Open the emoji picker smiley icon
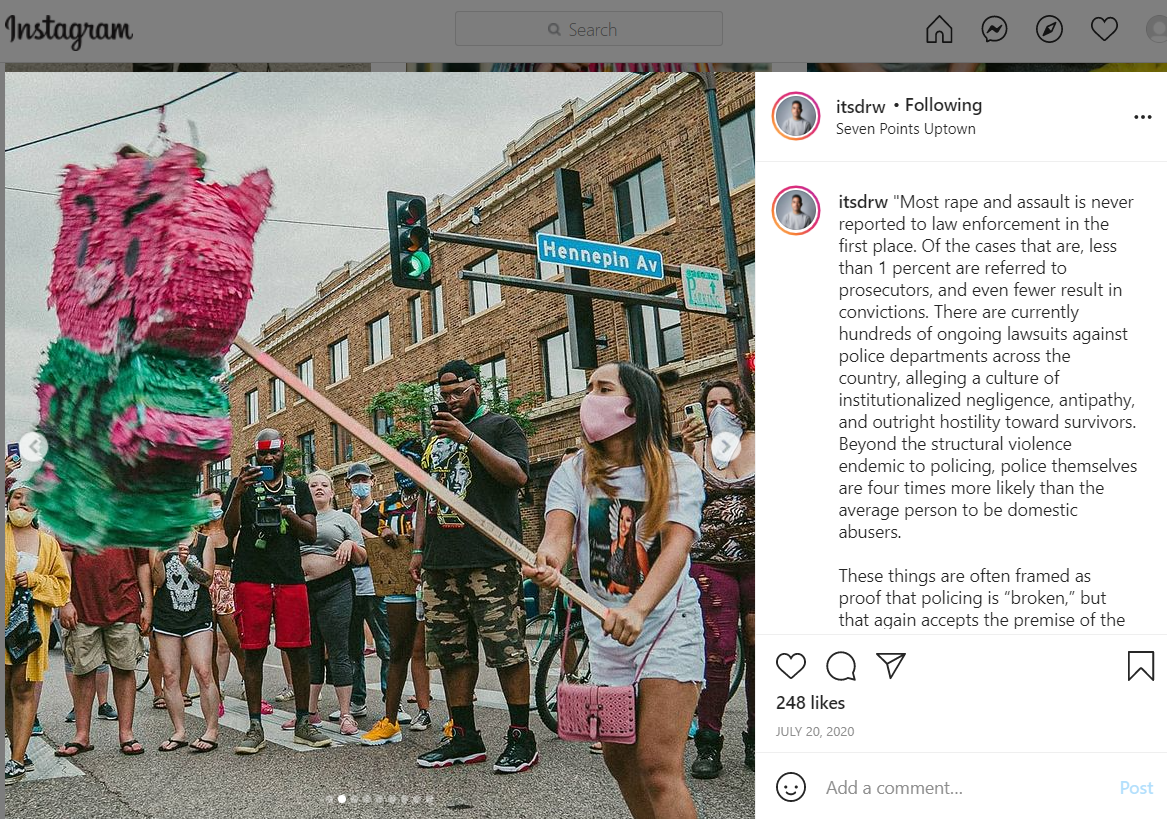 tap(790, 787)
